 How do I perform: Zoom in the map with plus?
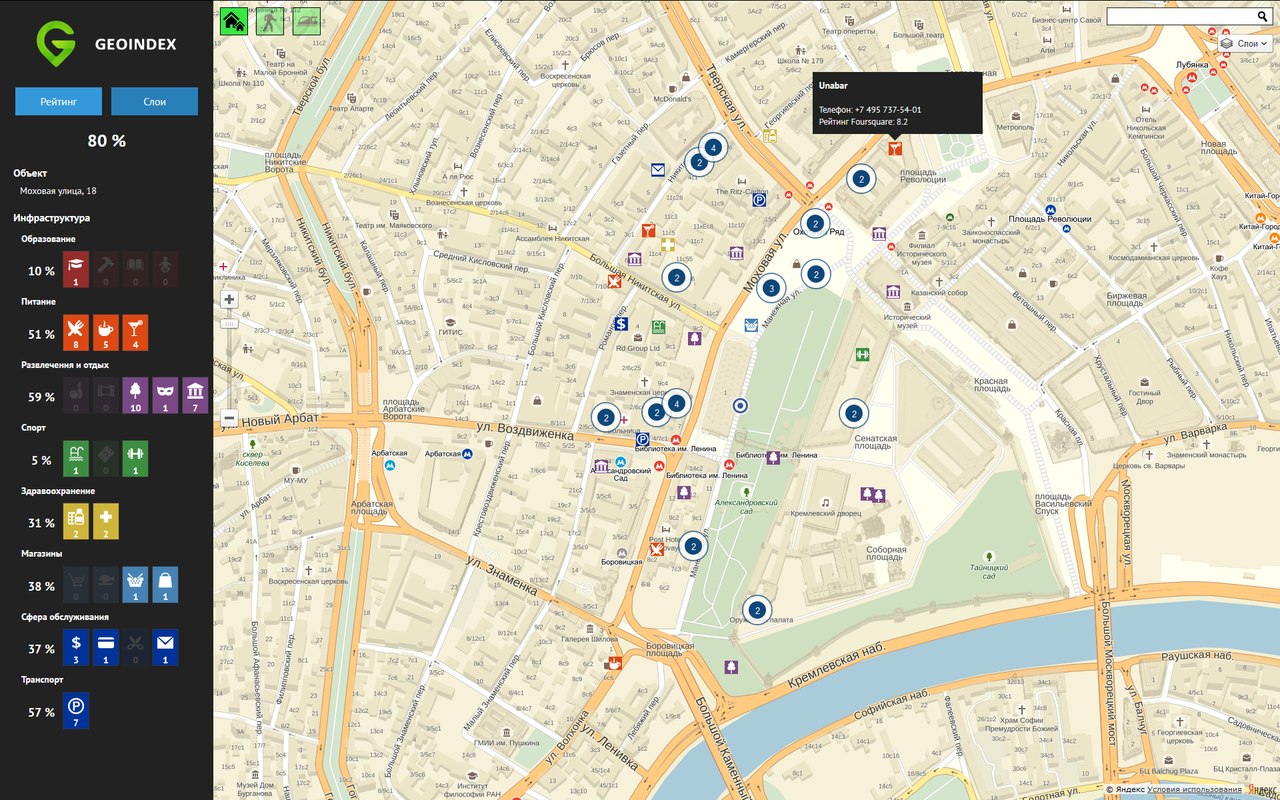(229, 299)
